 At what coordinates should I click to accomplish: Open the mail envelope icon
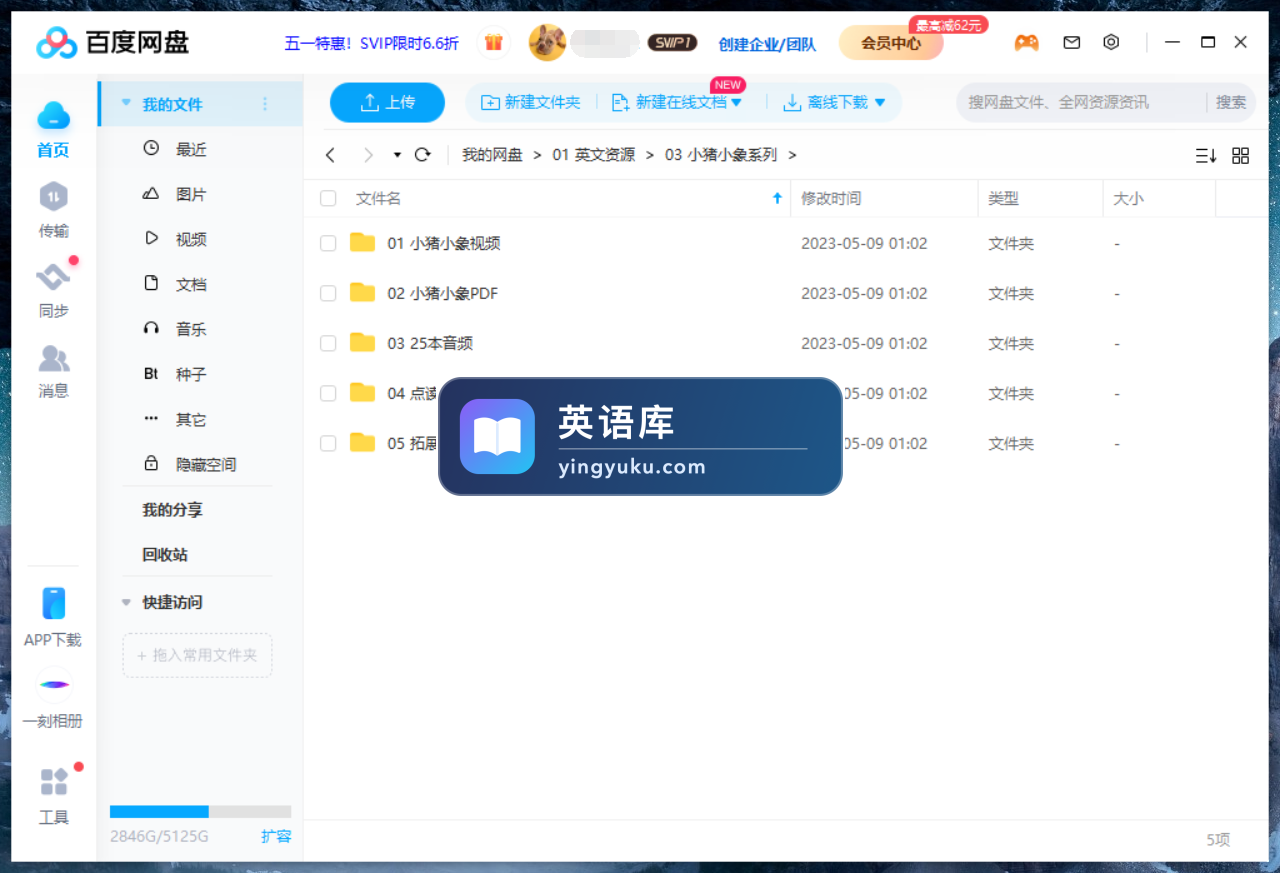tap(1072, 42)
